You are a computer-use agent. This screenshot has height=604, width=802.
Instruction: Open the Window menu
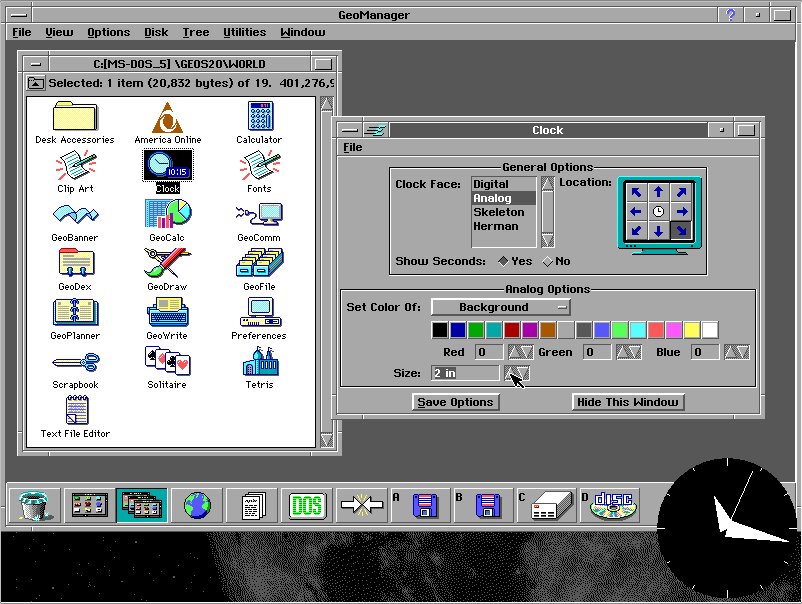click(302, 32)
